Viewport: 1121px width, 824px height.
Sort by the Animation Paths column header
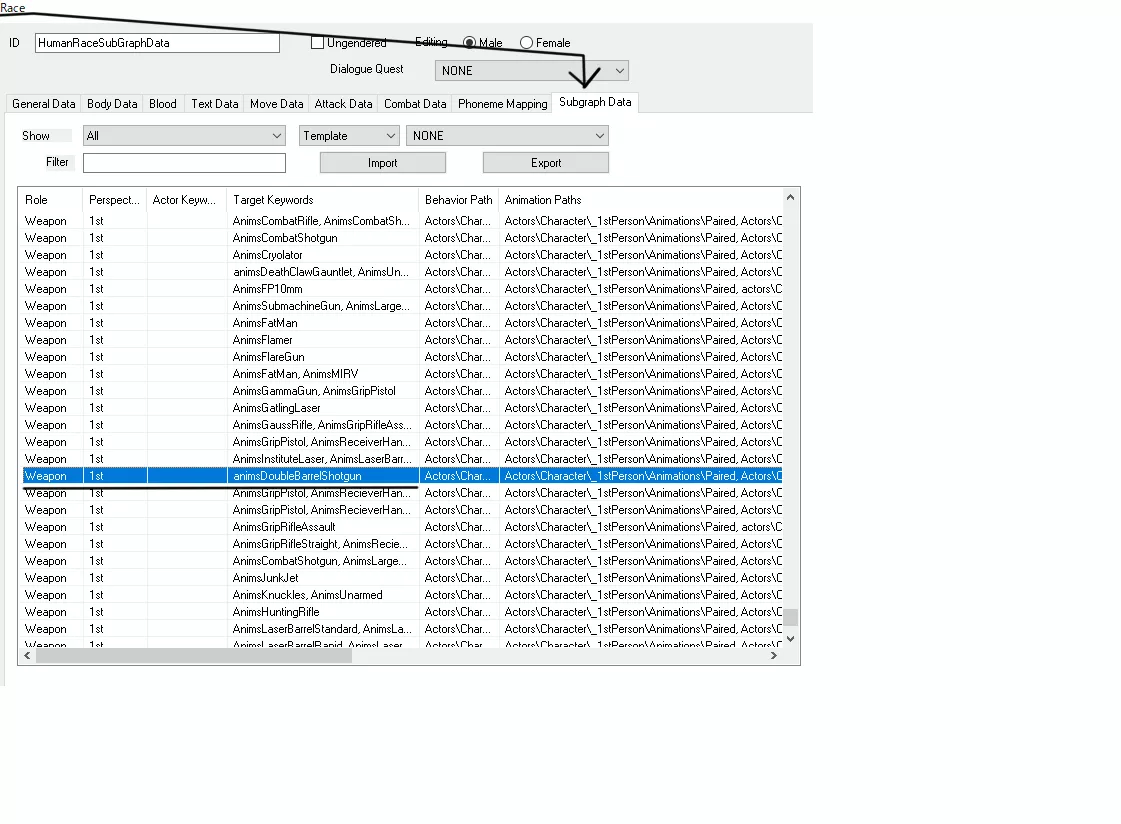pos(640,200)
